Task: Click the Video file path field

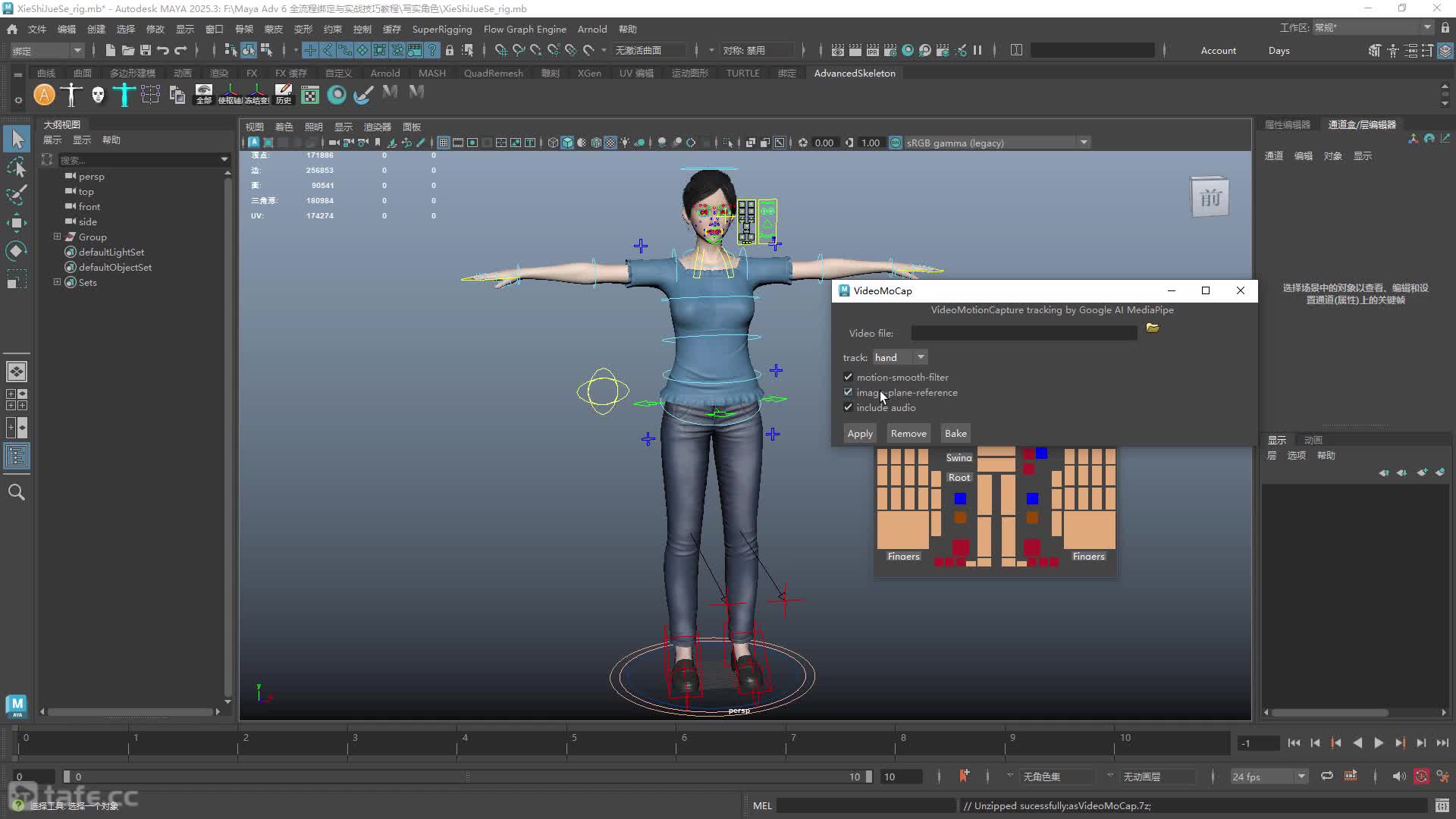Action: [1024, 333]
